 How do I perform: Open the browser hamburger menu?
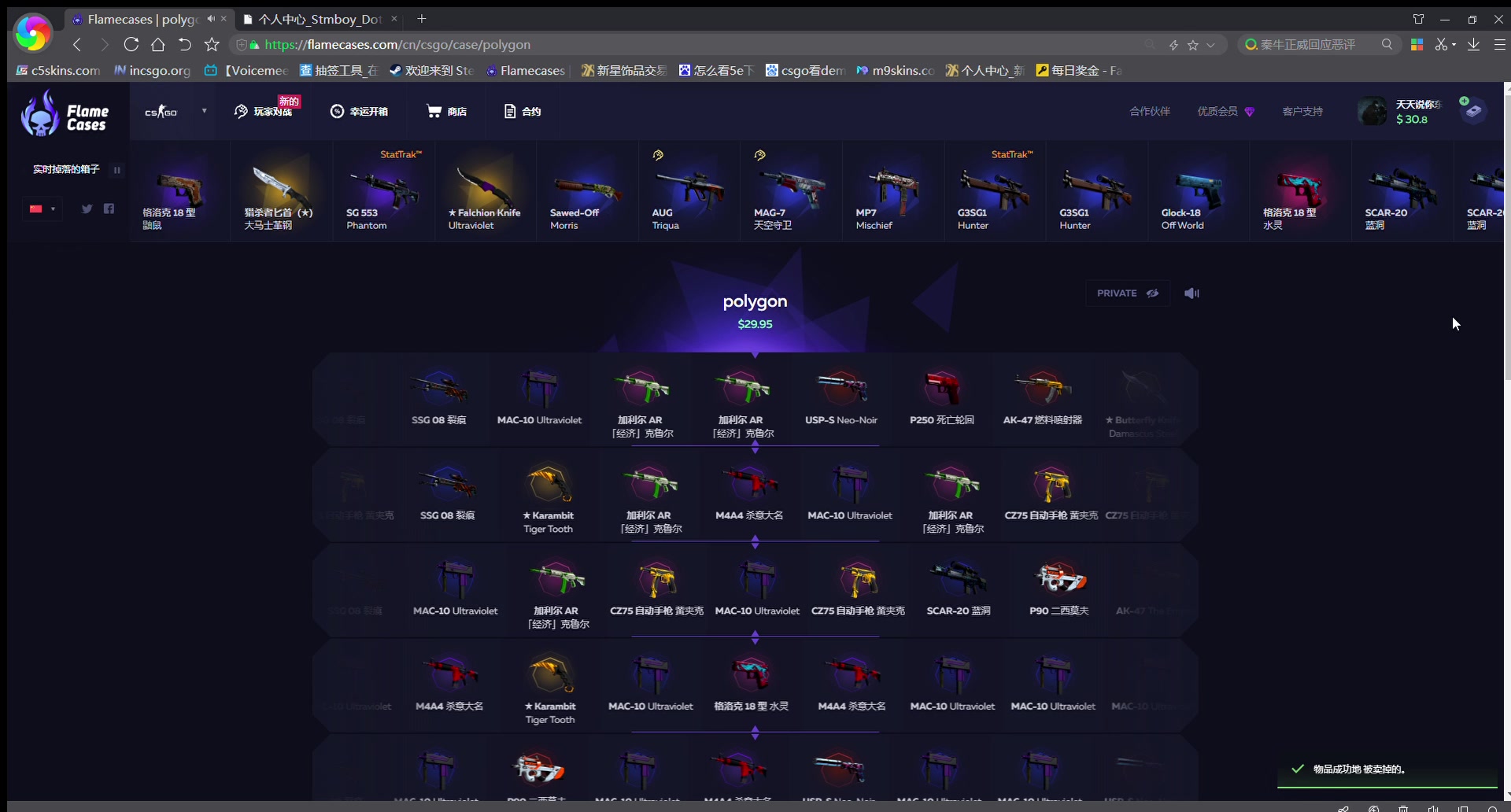(1499, 45)
